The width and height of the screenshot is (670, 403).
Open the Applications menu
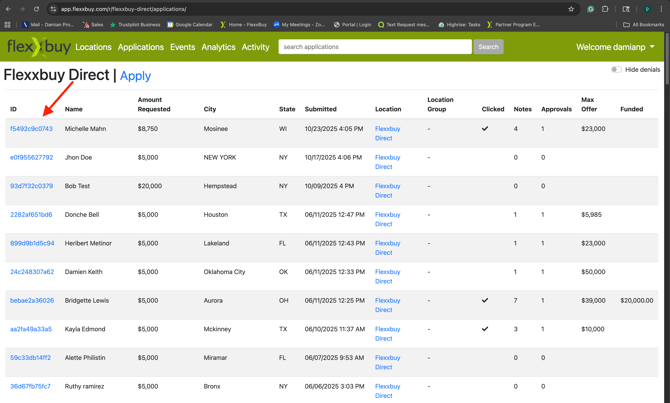140,47
